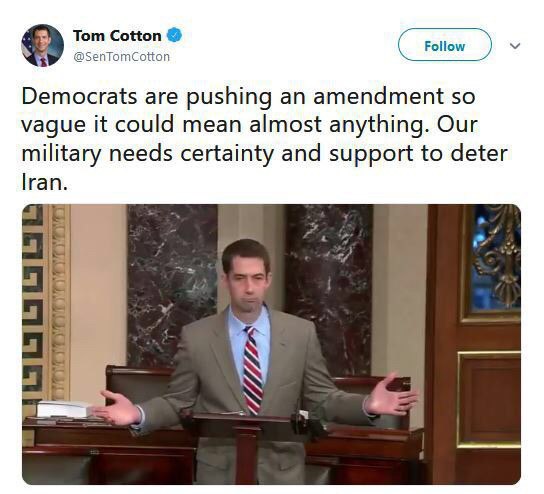Click the speaker's face in the video
This screenshot has width=544, height=494.
click(247, 278)
